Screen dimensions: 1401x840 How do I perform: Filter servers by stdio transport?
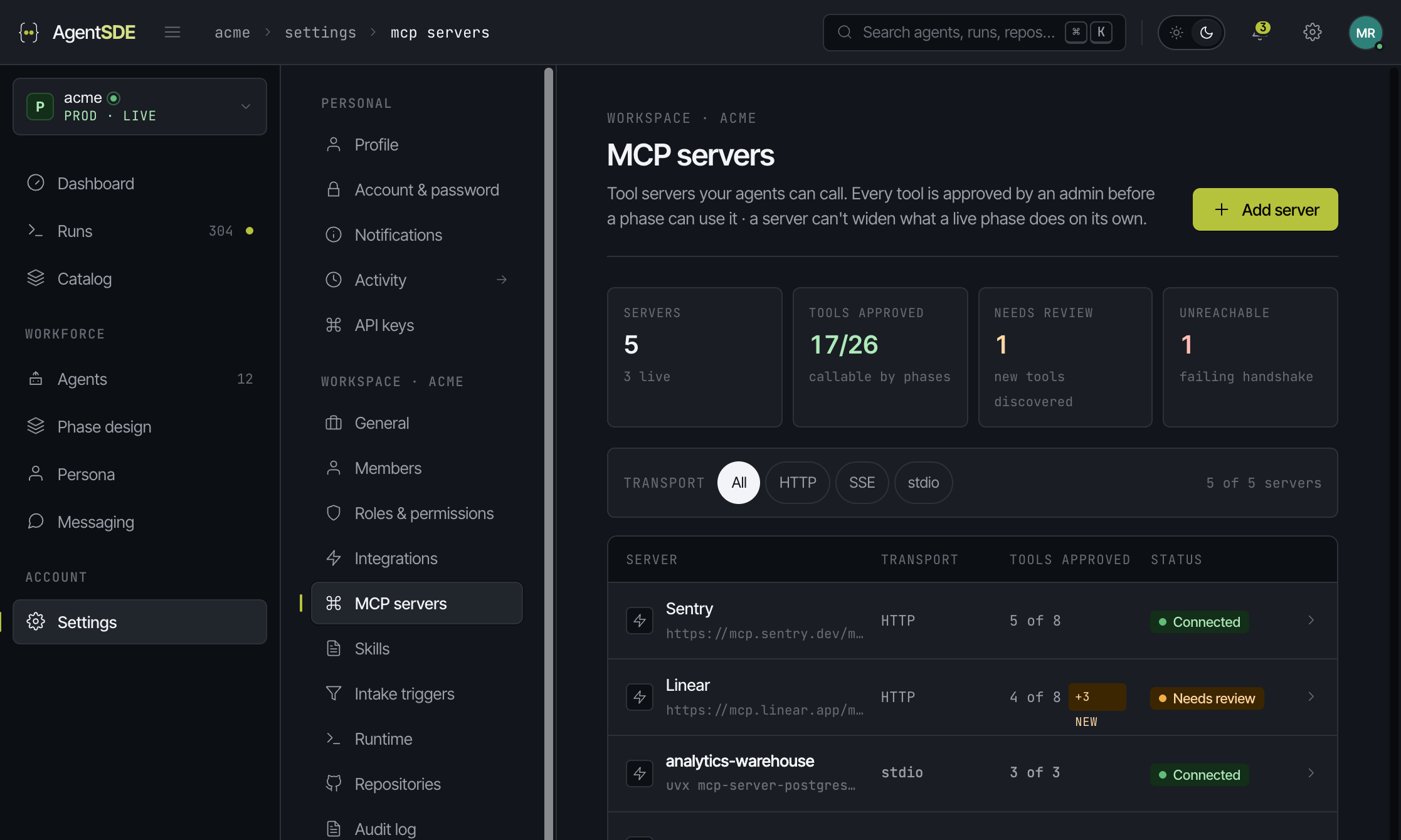923,483
